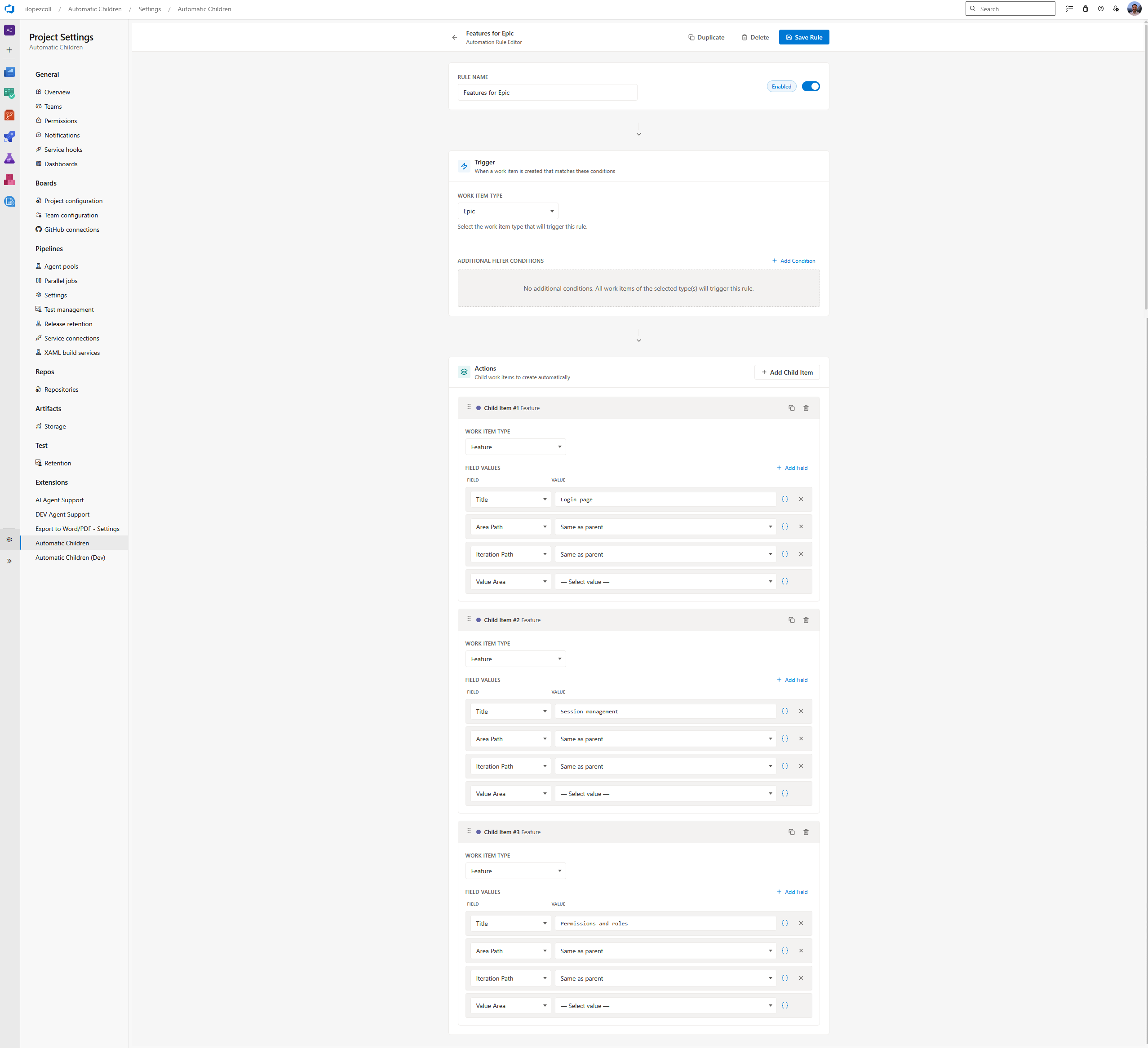Open Pipelines via the blue rocket icon
1148x1048 pixels.
point(9,136)
